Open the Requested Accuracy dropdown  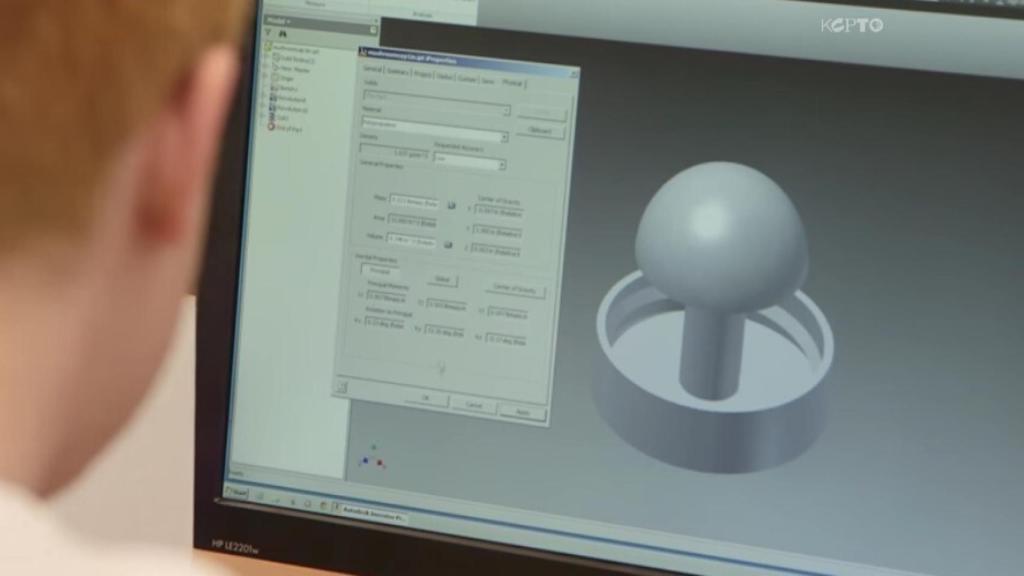click(x=501, y=165)
